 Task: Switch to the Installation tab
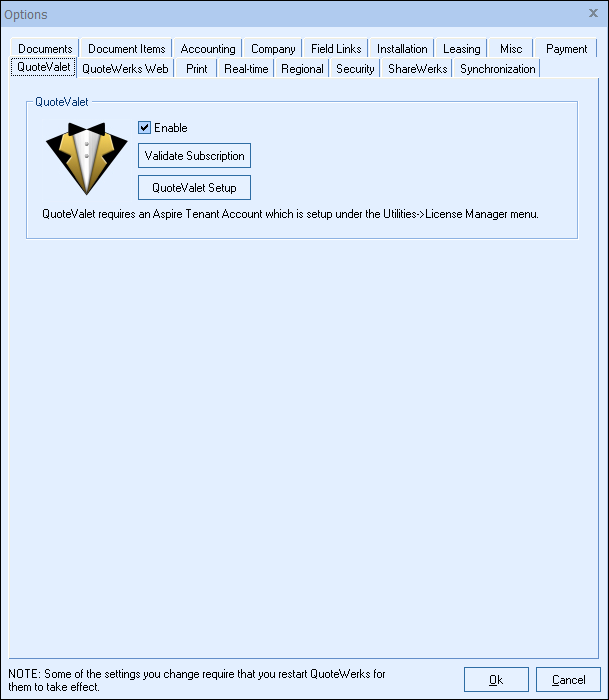pos(402,49)
